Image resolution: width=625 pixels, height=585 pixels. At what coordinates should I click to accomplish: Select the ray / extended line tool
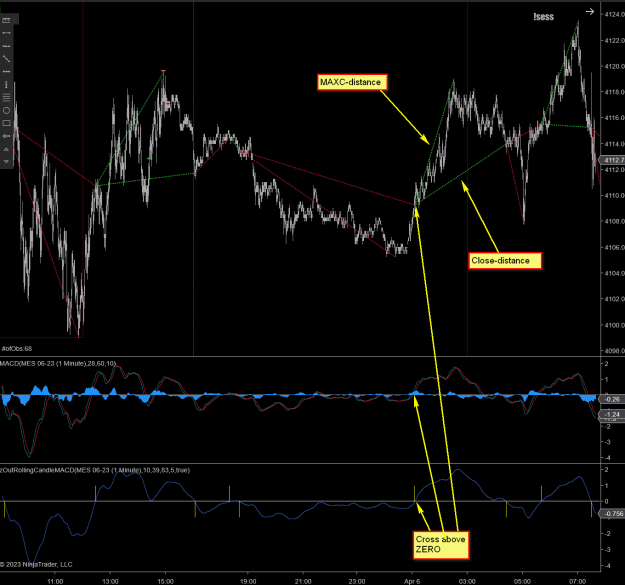click(x=6, y=46)
